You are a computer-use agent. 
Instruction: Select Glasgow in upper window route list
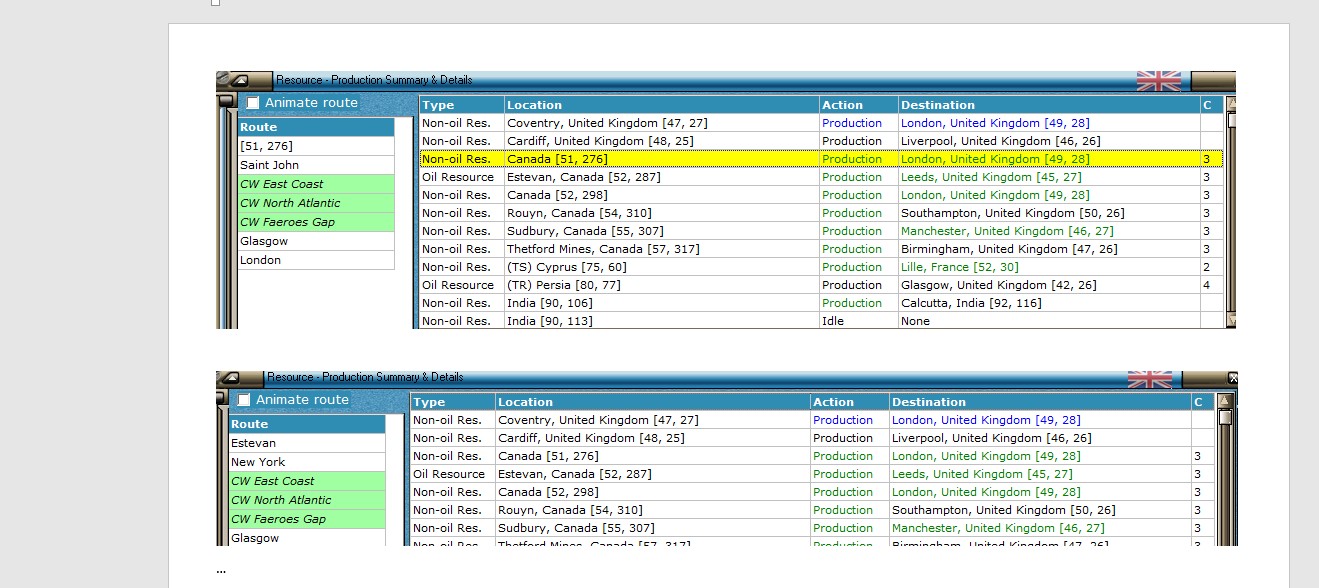tap(316, 241)
